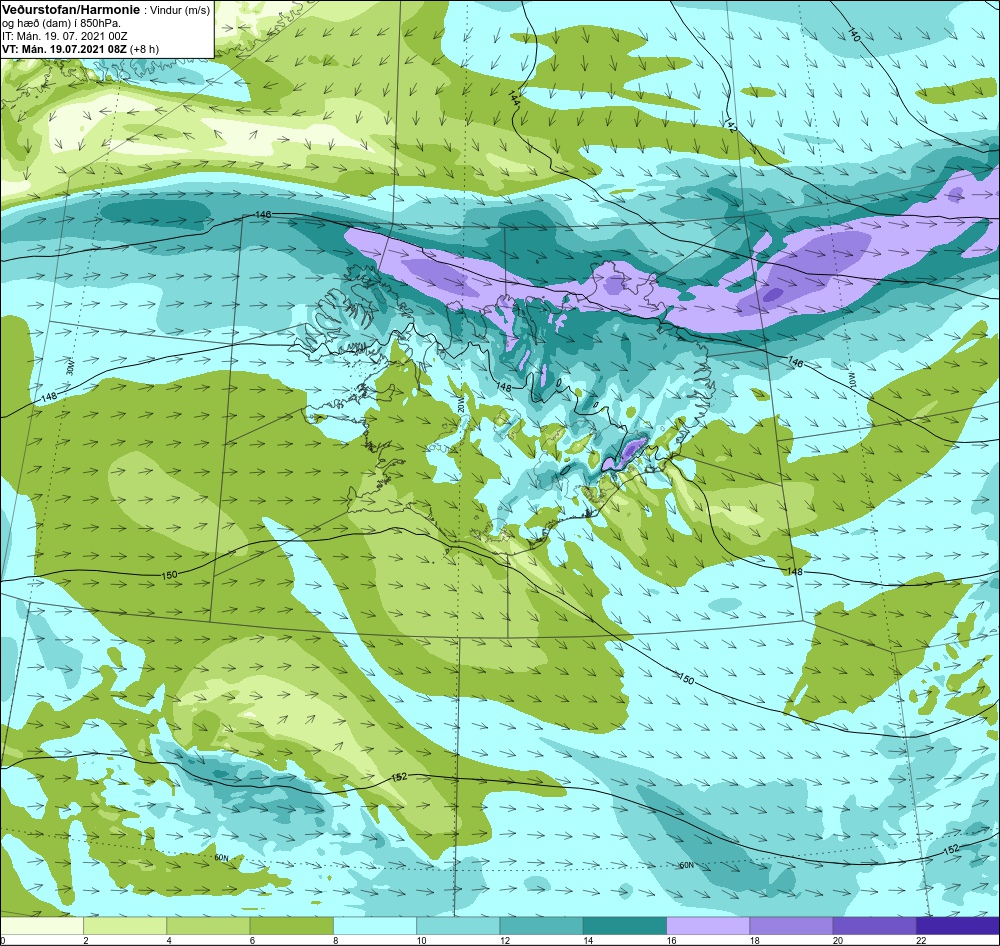
Task: Click the 8–10 m/s pale cyan legend swatch
Action: tap(375, 926)
